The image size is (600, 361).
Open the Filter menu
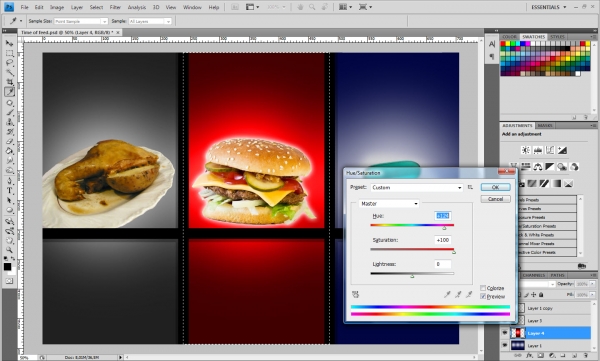[115, 7]
